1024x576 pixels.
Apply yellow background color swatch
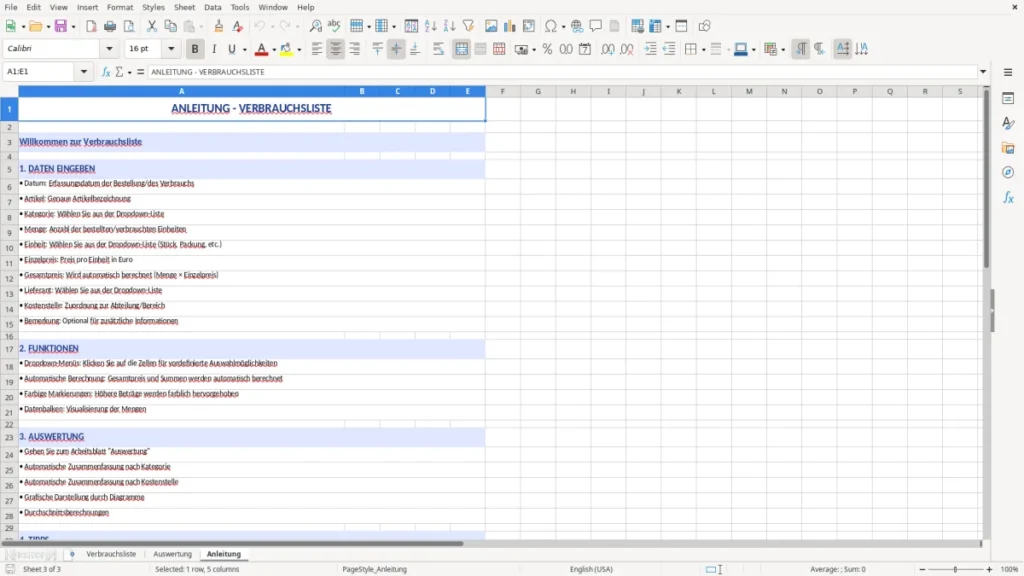tap(286, 49)
